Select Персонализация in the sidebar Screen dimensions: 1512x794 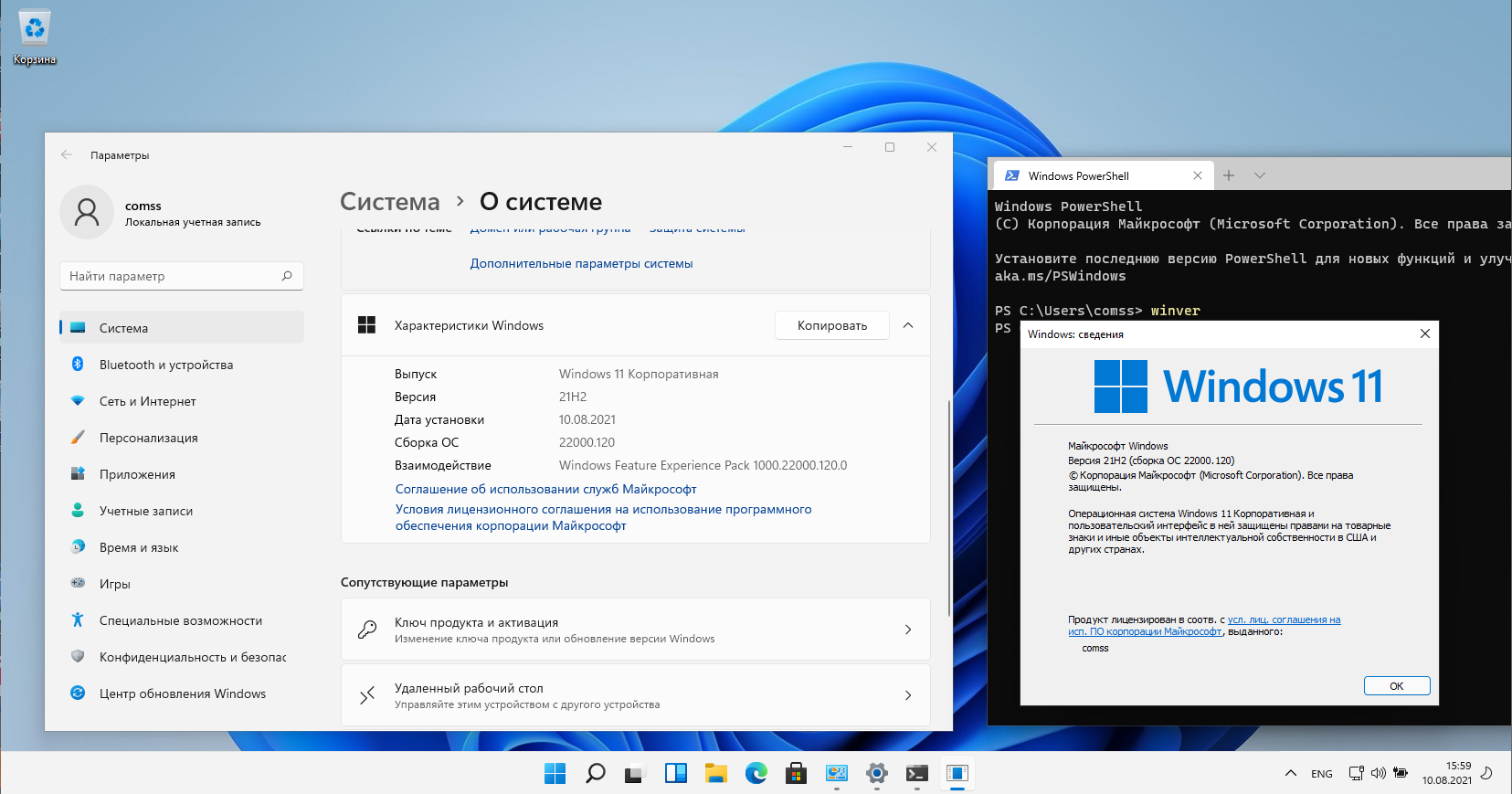[182, 438]
